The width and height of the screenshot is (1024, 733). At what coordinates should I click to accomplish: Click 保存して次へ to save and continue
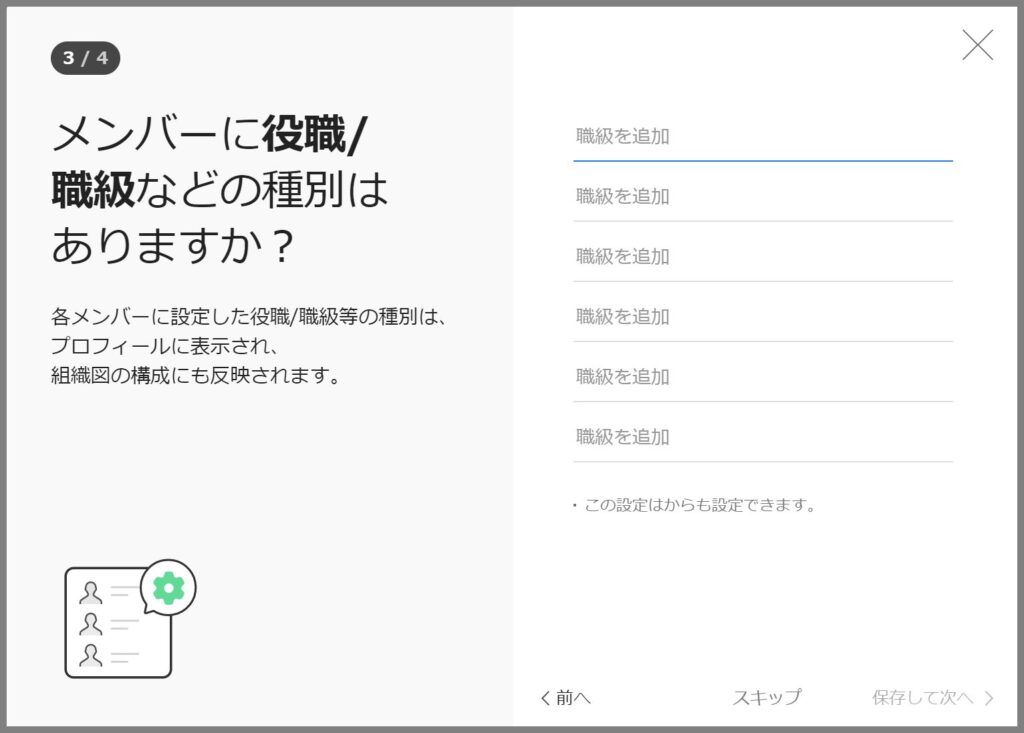[x=922, y=698]
